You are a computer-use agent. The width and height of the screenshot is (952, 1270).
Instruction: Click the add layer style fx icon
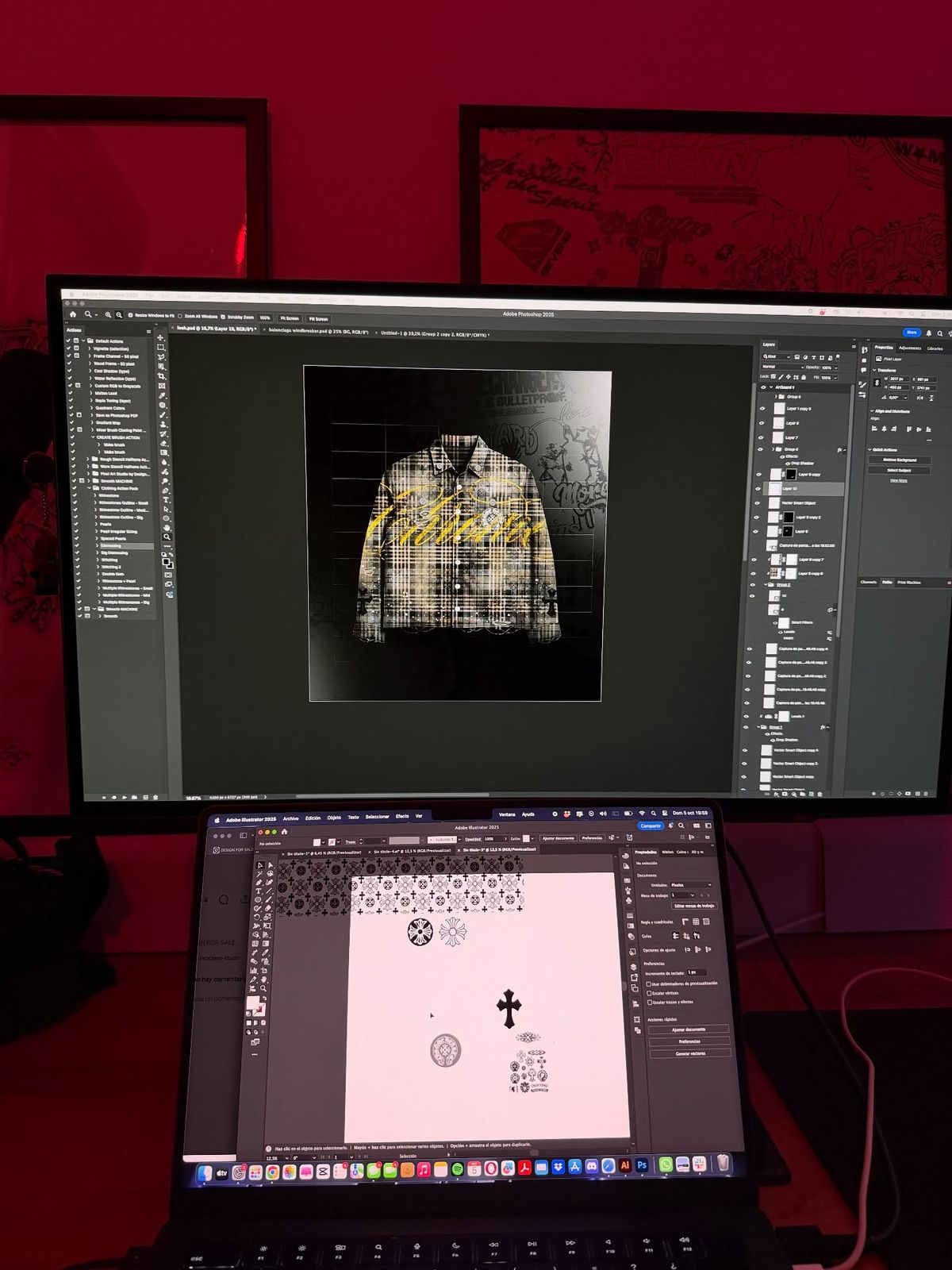[776, 794]
